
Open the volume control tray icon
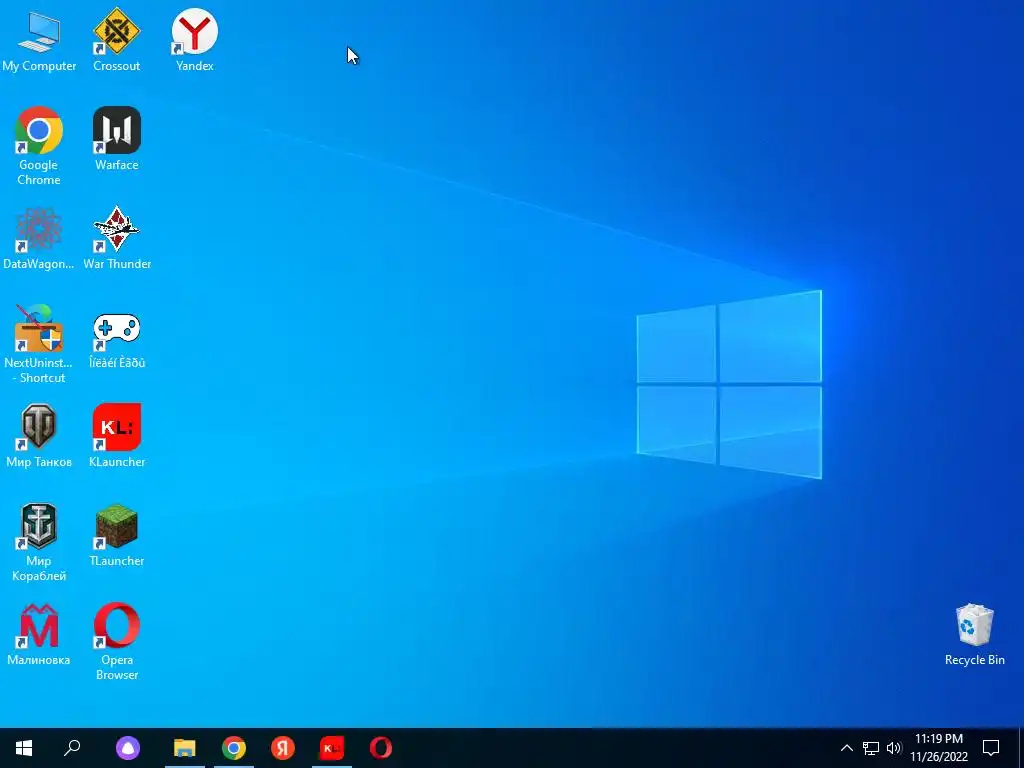894,748
